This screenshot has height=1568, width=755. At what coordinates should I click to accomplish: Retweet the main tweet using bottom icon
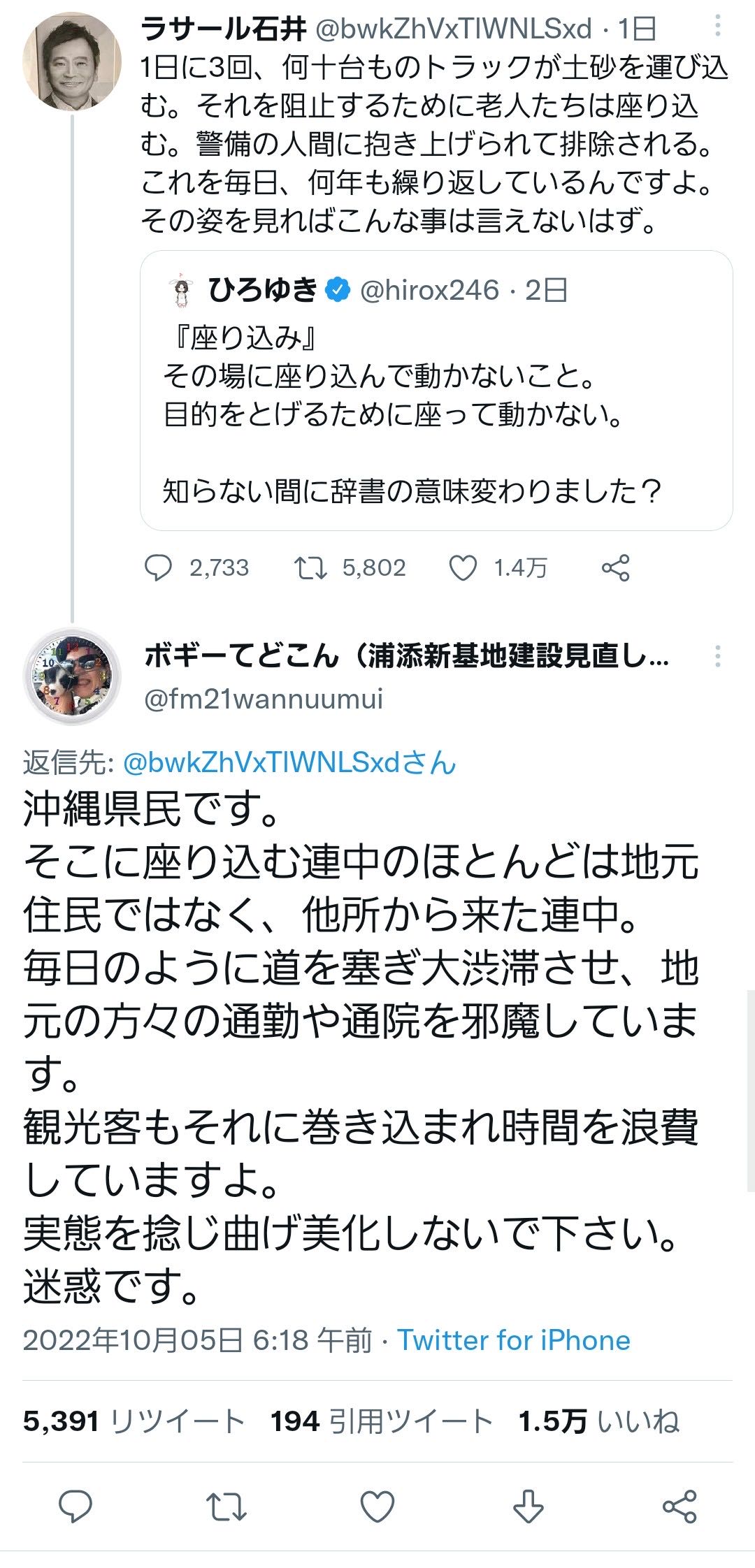(226, 1506)
